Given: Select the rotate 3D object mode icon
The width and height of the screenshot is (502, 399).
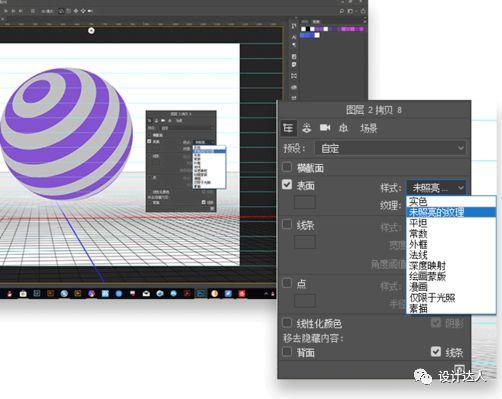Looking at the screenshot, I should click(61, 11).
